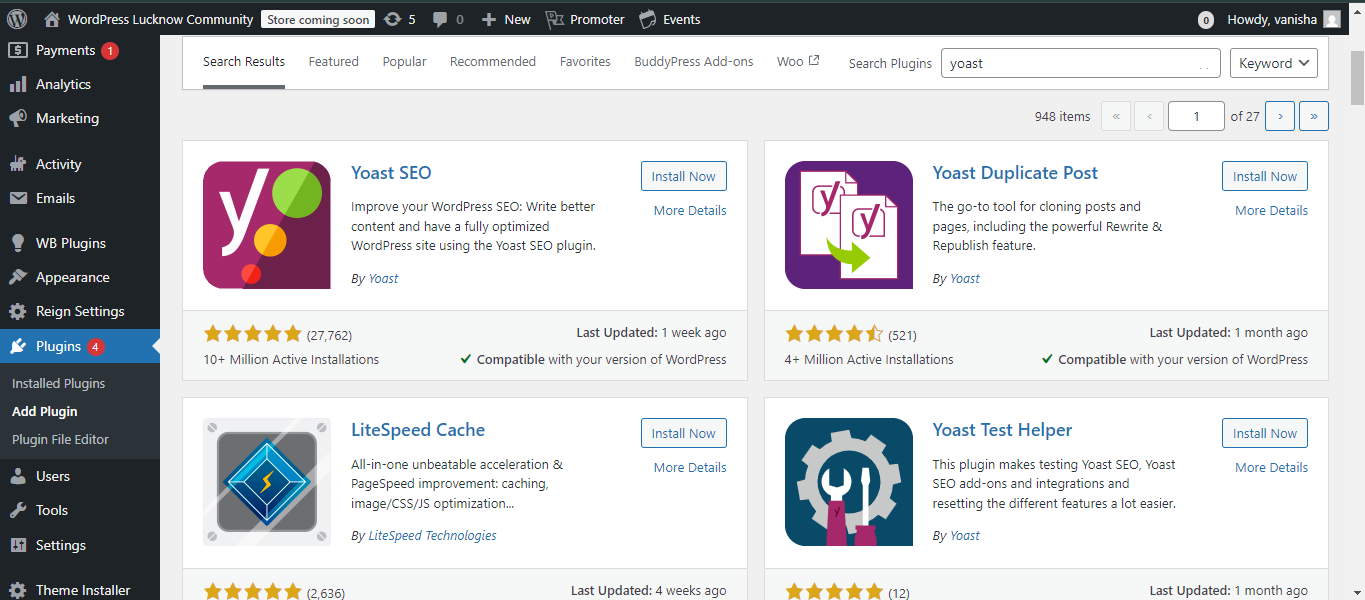Click the LiteSpeed Cache plugin thumbnail

(x=266, y=482)
